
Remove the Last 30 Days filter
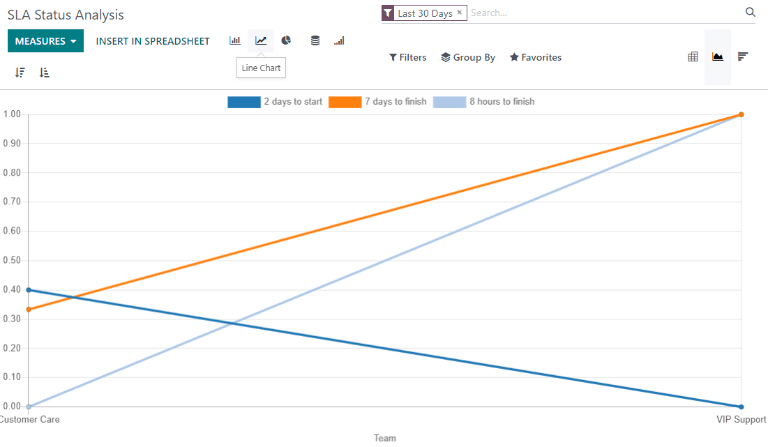459,13
